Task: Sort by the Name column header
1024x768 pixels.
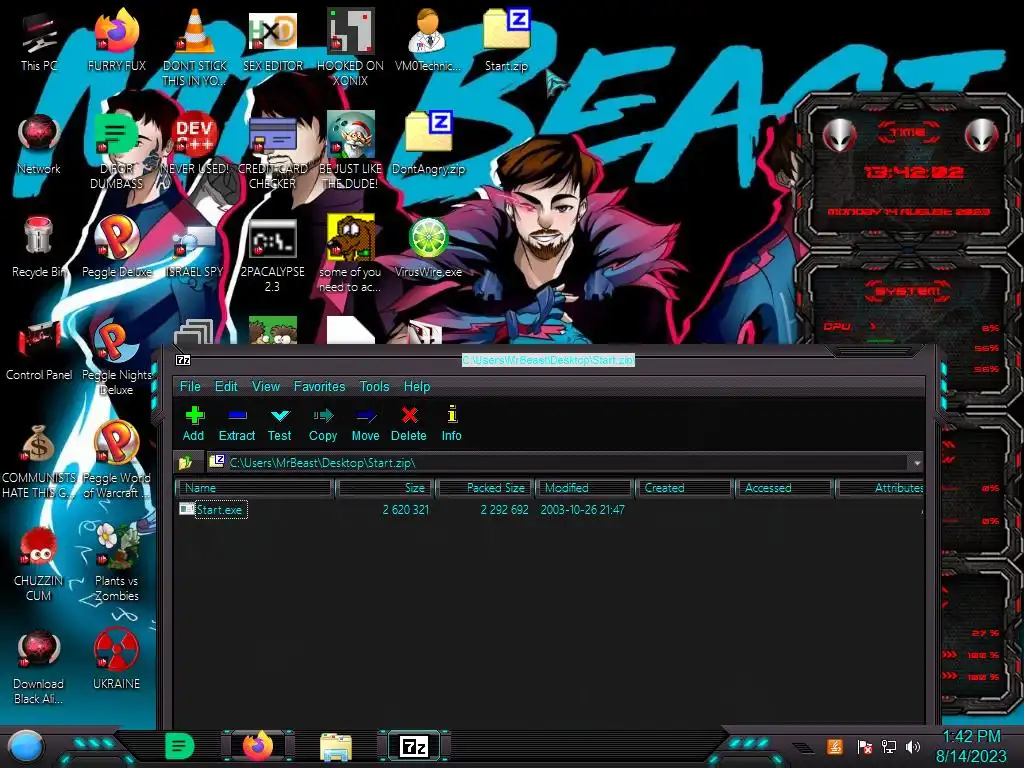Action: click(x=255, y=488)
